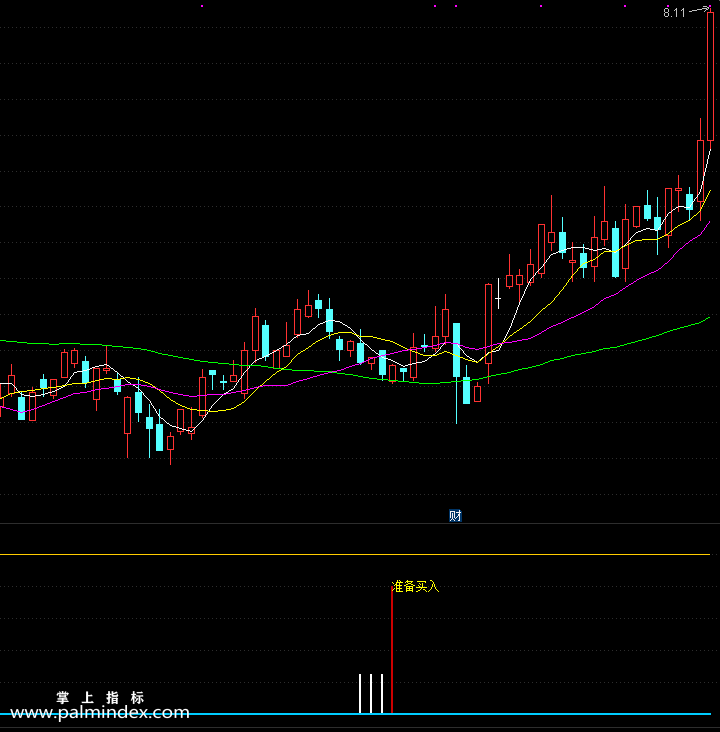Click the 准备买入 signal label
Viewport: 720px width, 732px height.
click(x=415, y=586)
